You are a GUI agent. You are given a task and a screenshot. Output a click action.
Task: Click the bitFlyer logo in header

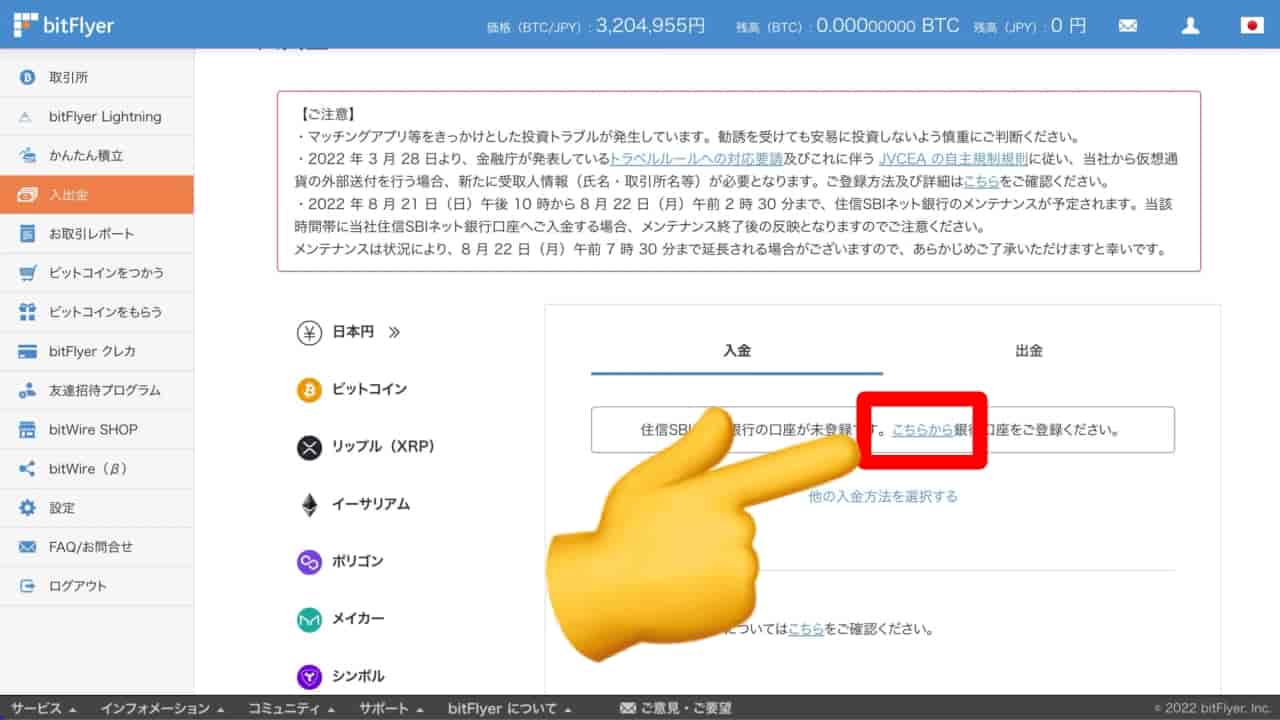[64, 25]
